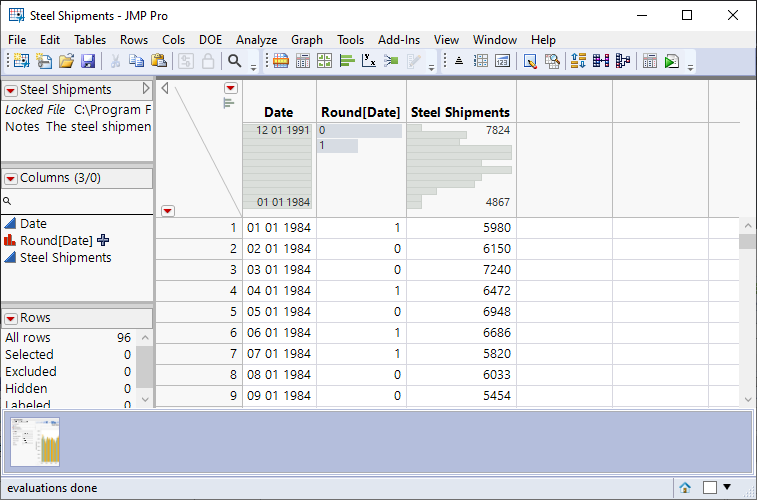
Task: Click the table with magnifier icon
Action: click(x=552, y=61)
